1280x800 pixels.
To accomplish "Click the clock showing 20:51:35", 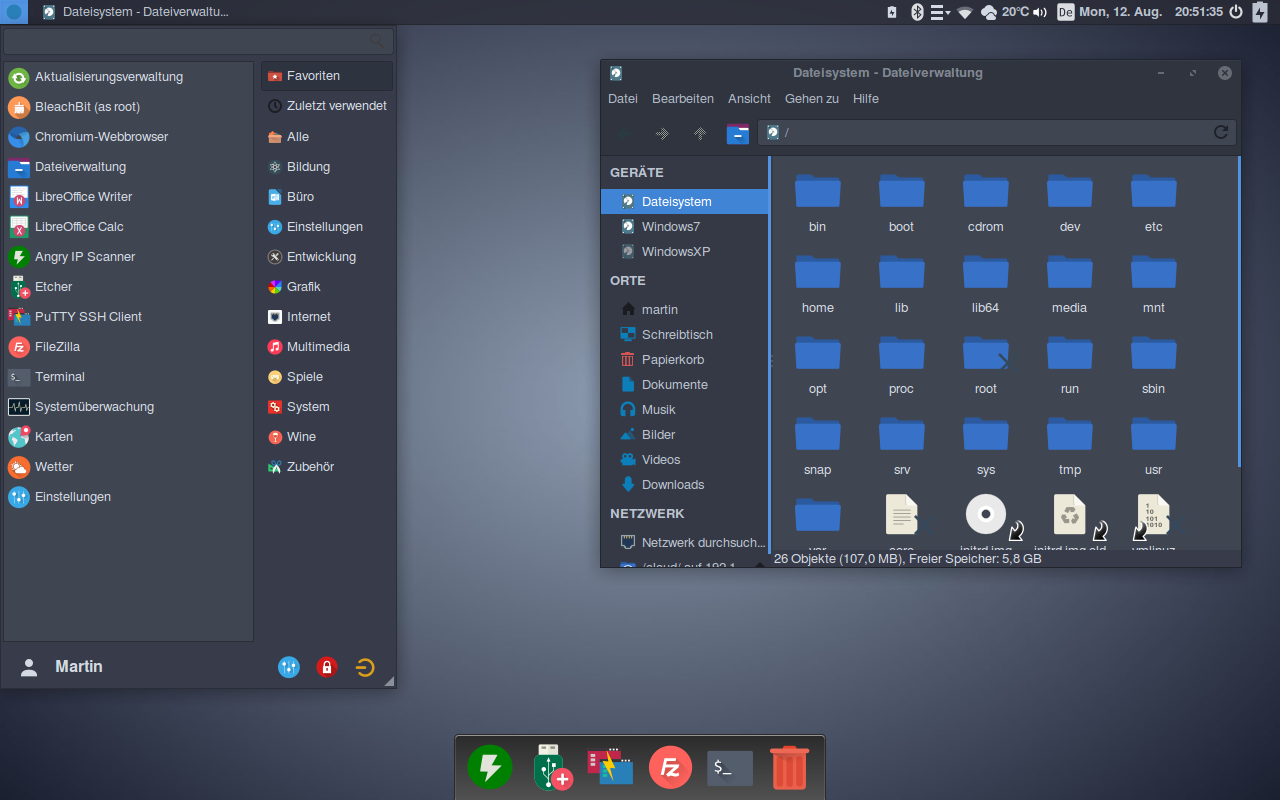I will point(1199,12).
